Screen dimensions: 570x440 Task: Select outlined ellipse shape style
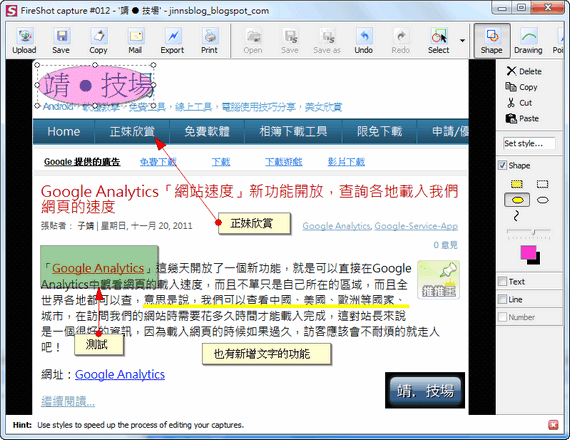[542, 200]
